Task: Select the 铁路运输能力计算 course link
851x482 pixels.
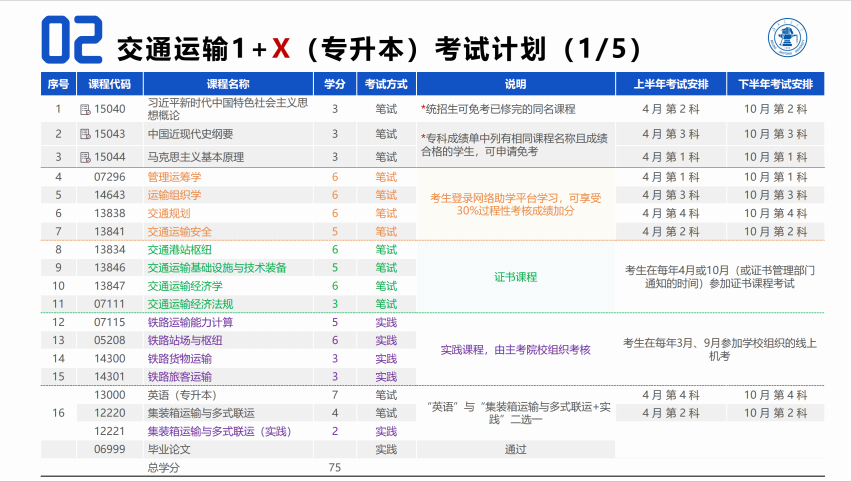Action: click(x=190, y=322)
